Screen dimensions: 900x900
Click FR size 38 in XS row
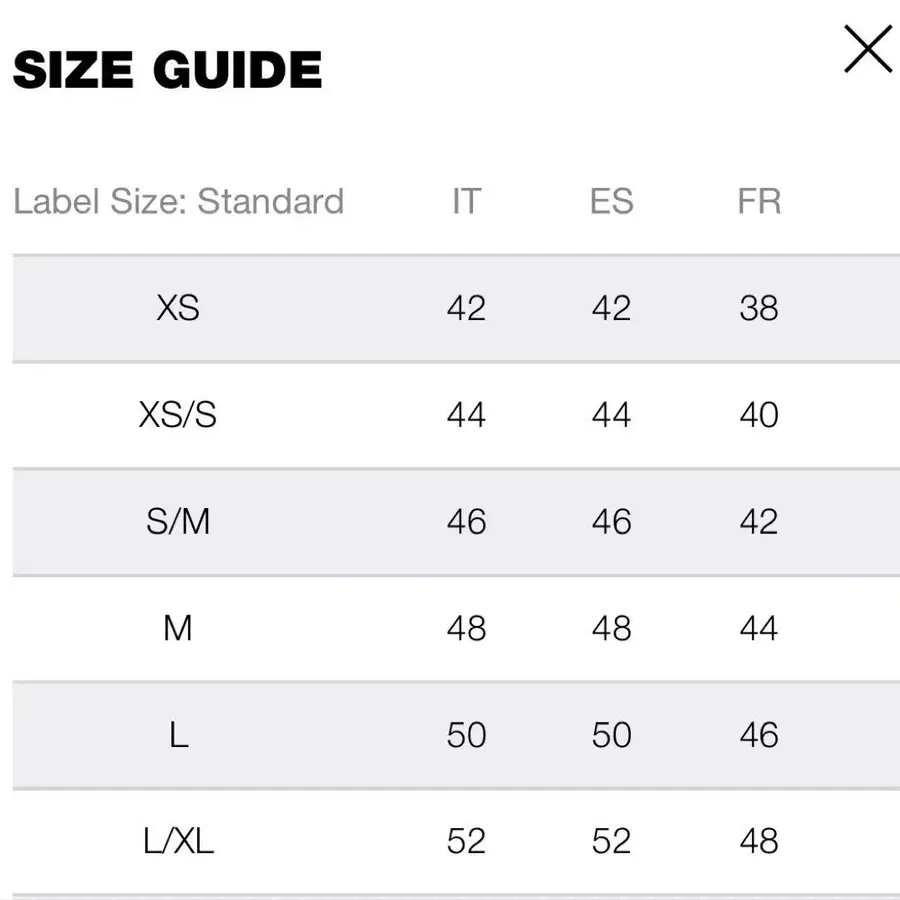point(758,308)
